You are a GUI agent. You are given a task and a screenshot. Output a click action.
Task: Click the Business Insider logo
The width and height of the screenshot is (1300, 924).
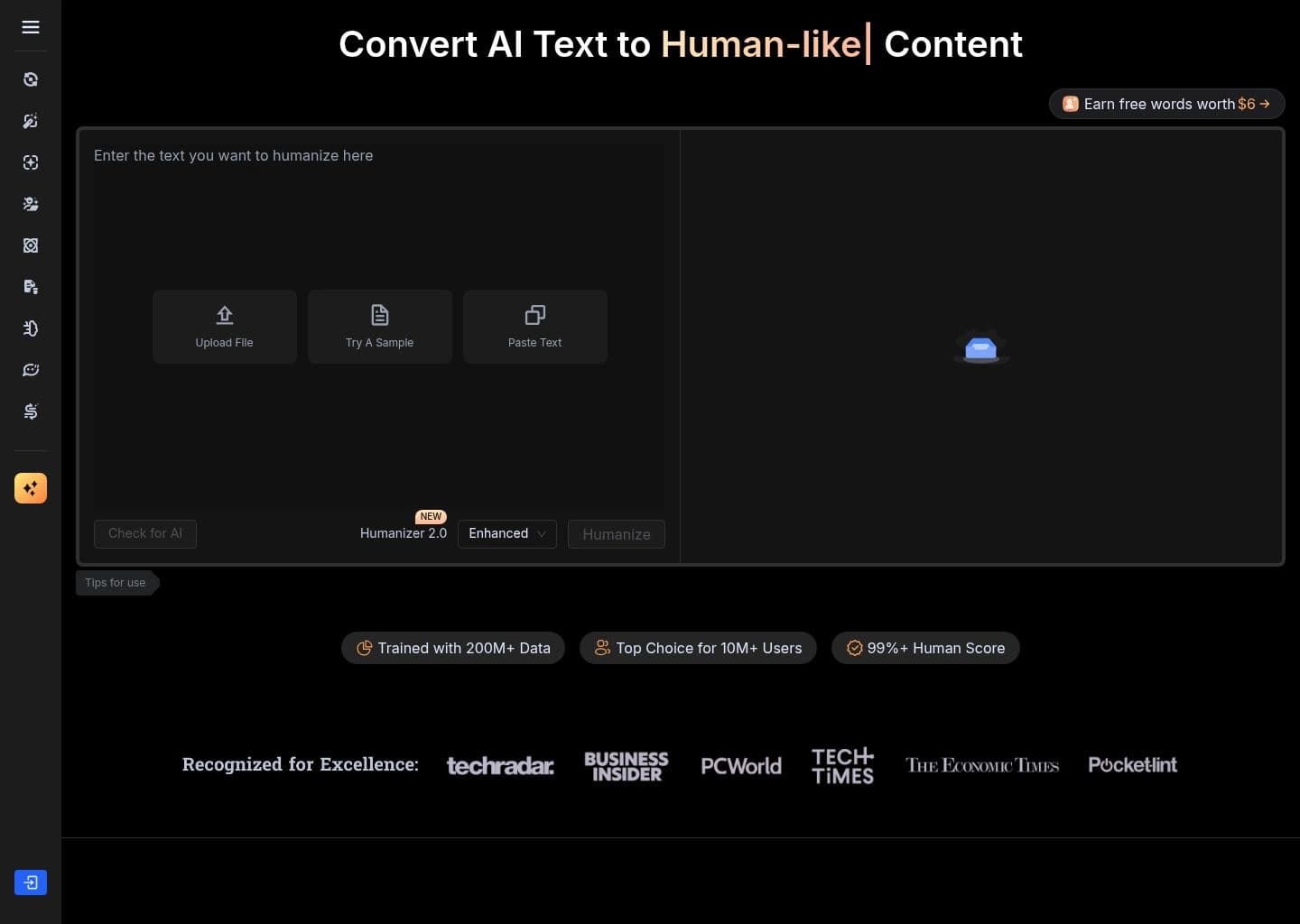point(627,766)
